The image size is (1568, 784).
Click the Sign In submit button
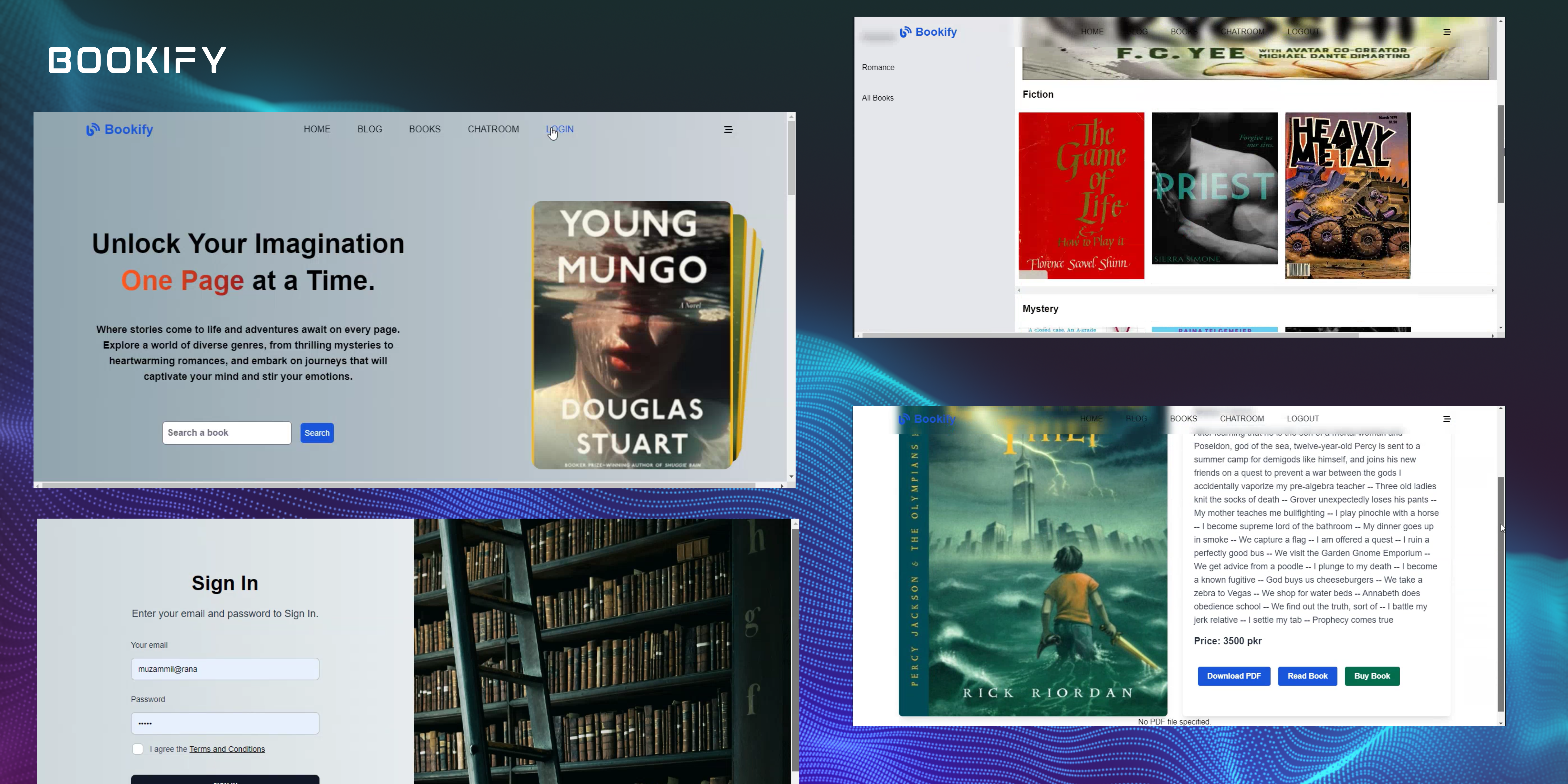coord(225,780)
